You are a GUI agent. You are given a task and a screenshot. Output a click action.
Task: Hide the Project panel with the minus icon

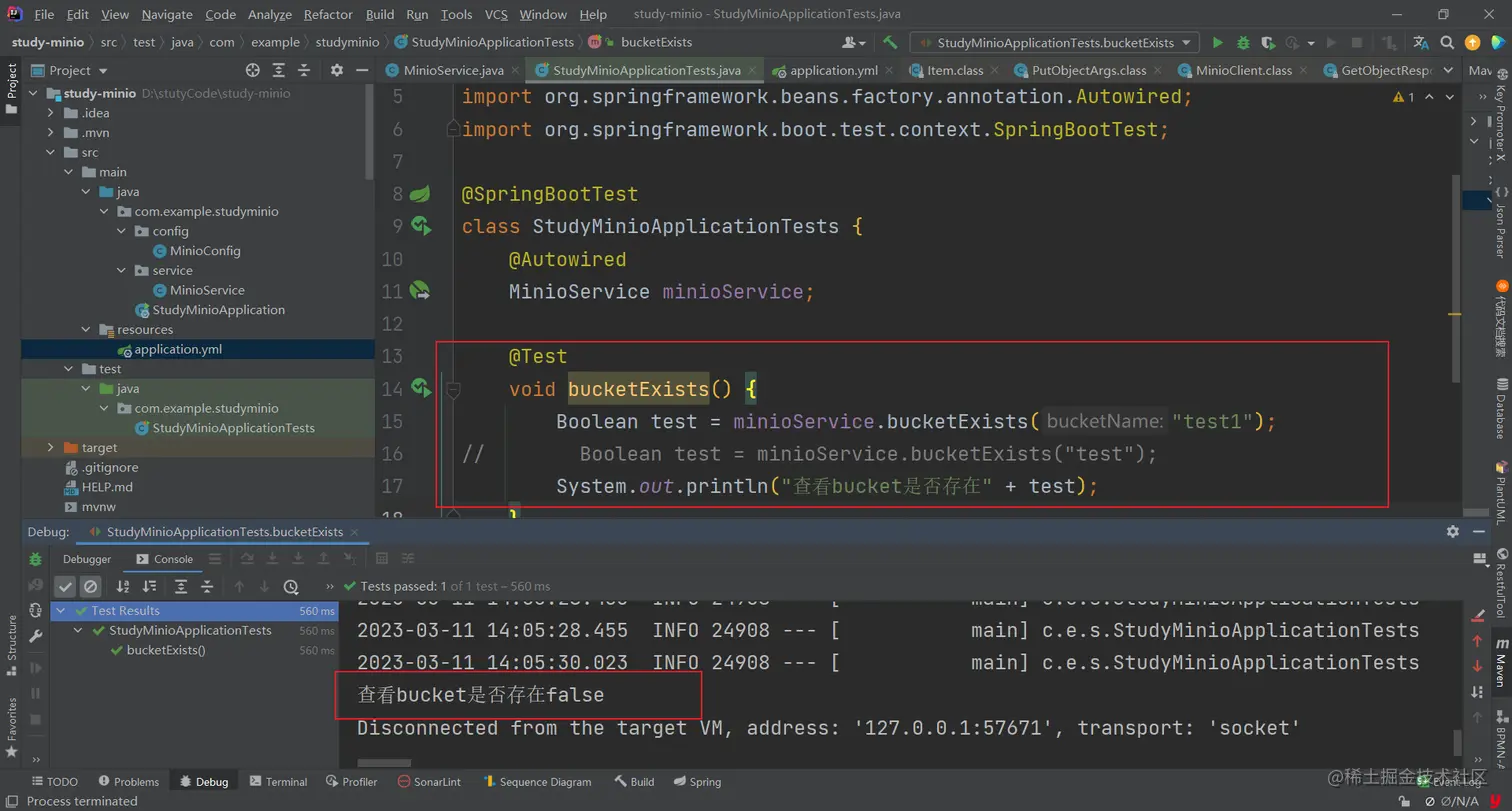click(362, 70)
